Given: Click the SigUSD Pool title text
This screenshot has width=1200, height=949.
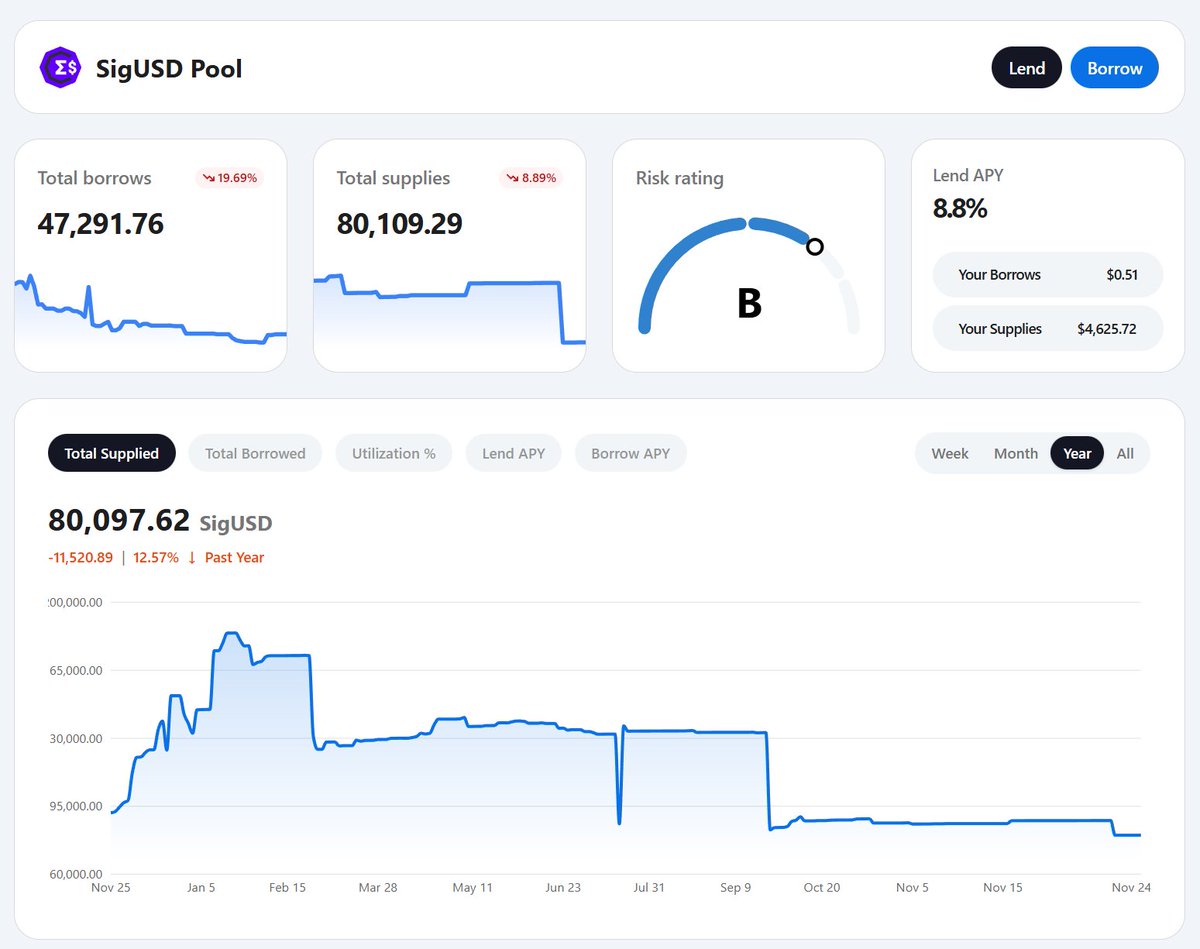Looking at the screenshot, I should pos(169,69).
